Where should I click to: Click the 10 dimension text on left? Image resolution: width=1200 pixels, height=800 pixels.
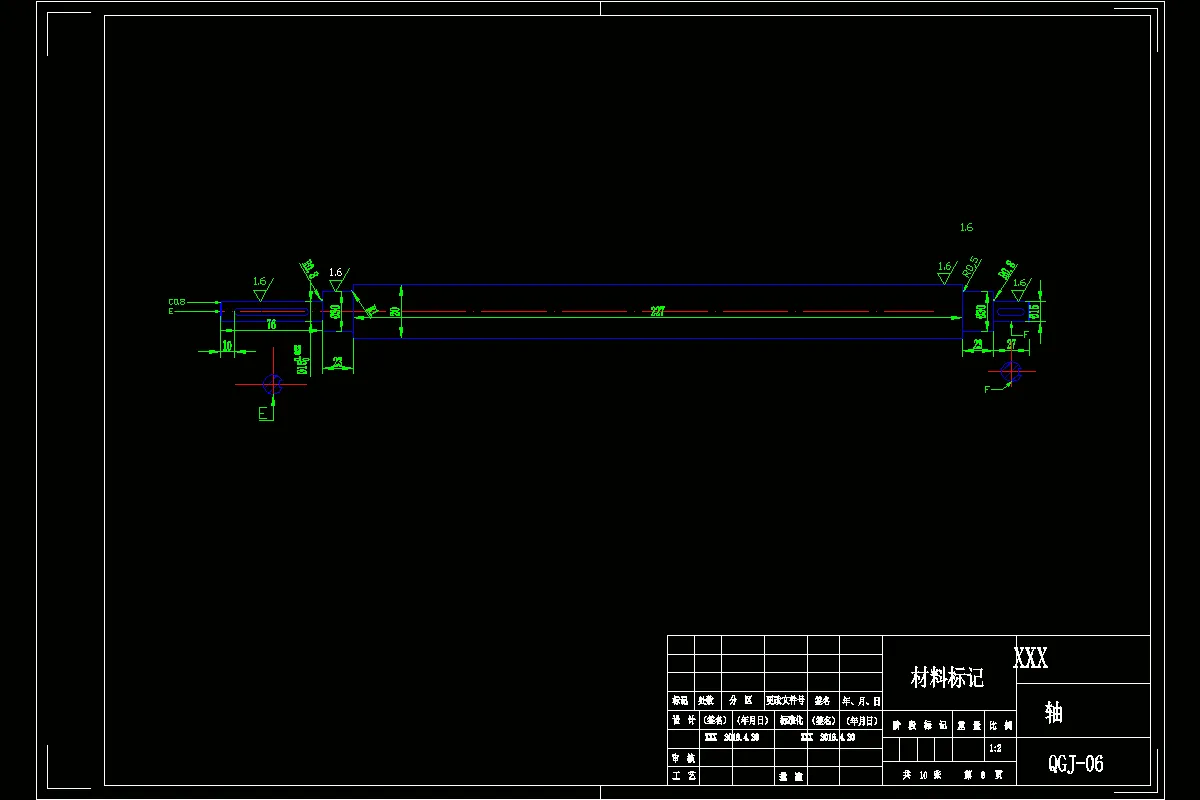227,345
